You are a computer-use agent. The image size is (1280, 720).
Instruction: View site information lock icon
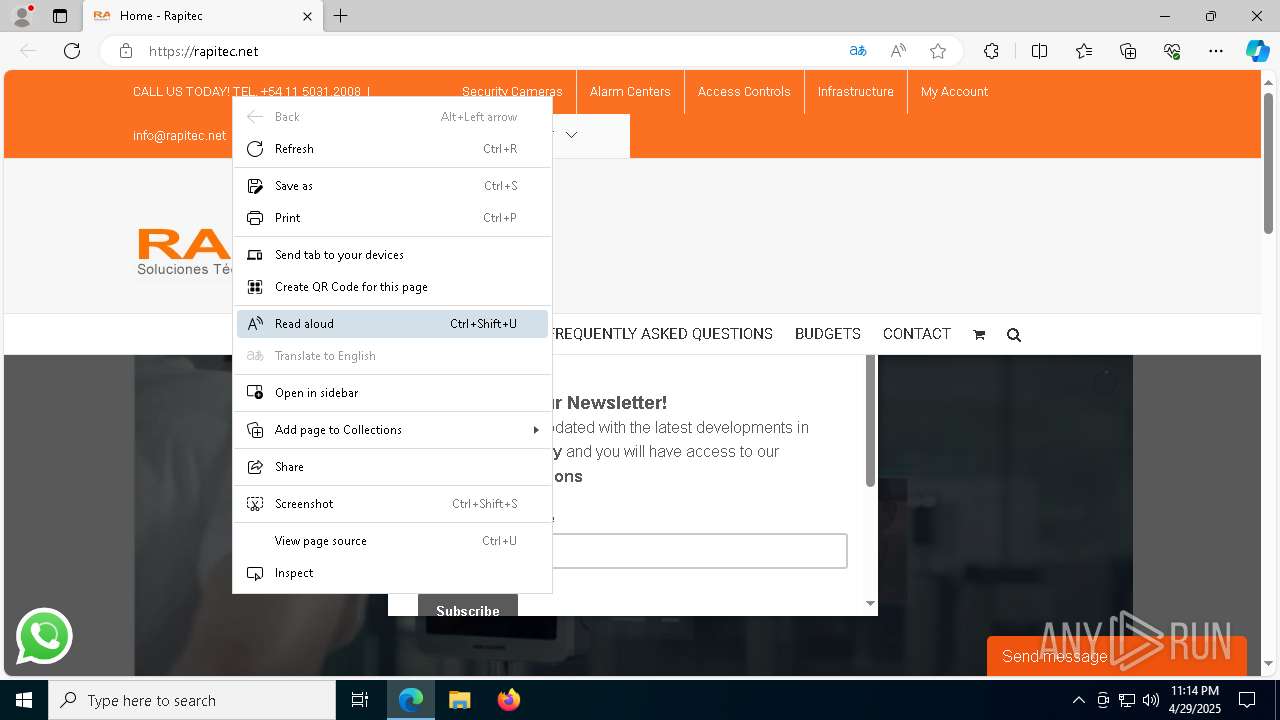pyautogui.click(x=126, y=51)
